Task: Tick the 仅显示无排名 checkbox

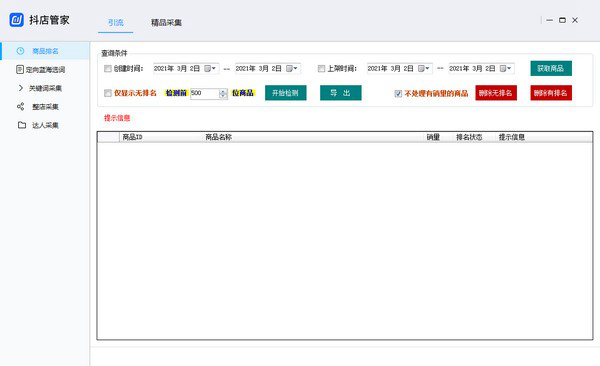Action: click(108, 93)
